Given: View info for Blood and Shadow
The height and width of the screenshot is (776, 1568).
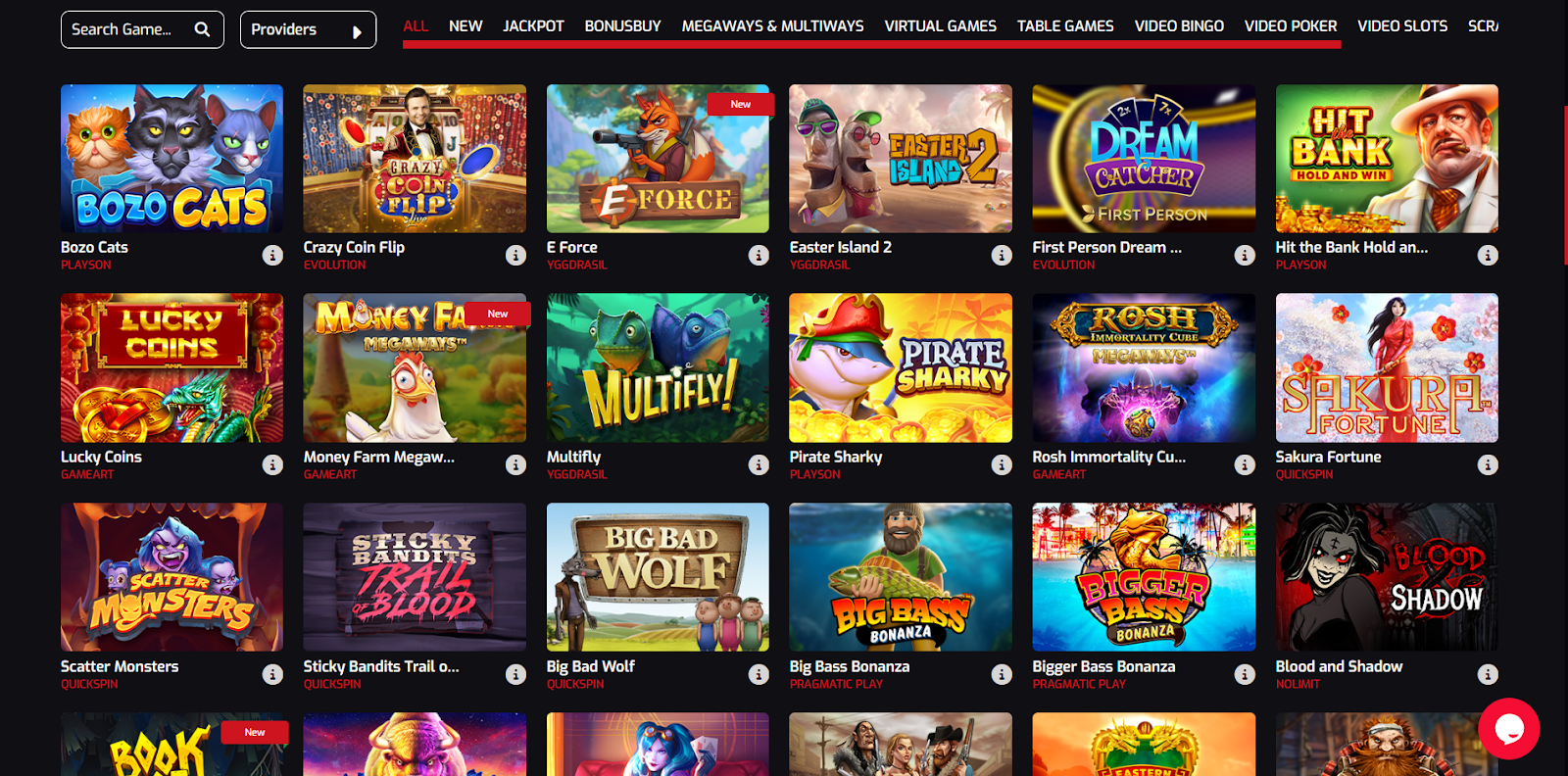Looking at the screenshot, I should [x=1488, y=674].
